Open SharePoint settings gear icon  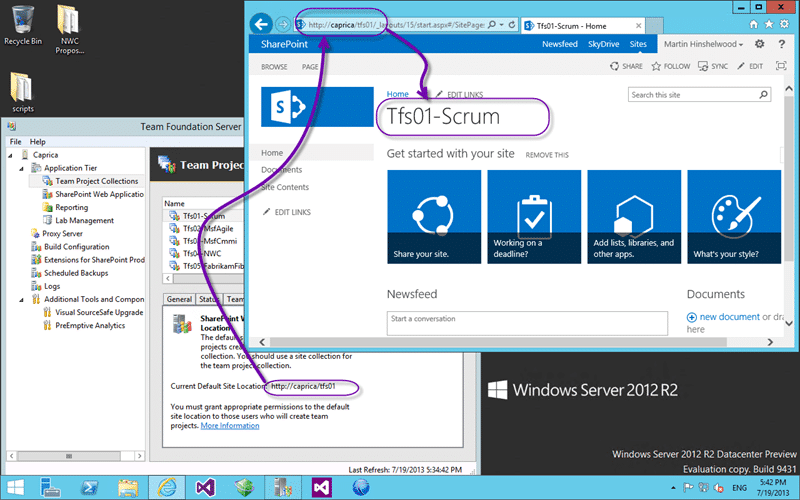(760, 44)
